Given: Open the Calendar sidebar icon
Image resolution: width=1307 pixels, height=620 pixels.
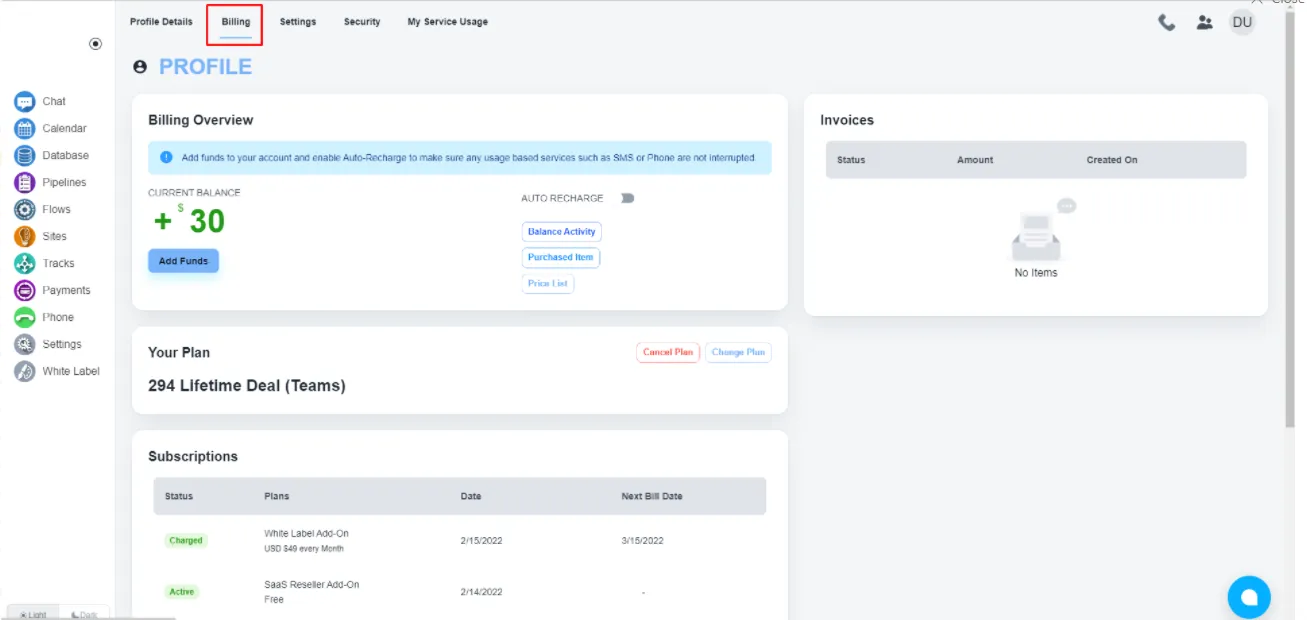Looking at the screenshot, I should tap(25, 129).
